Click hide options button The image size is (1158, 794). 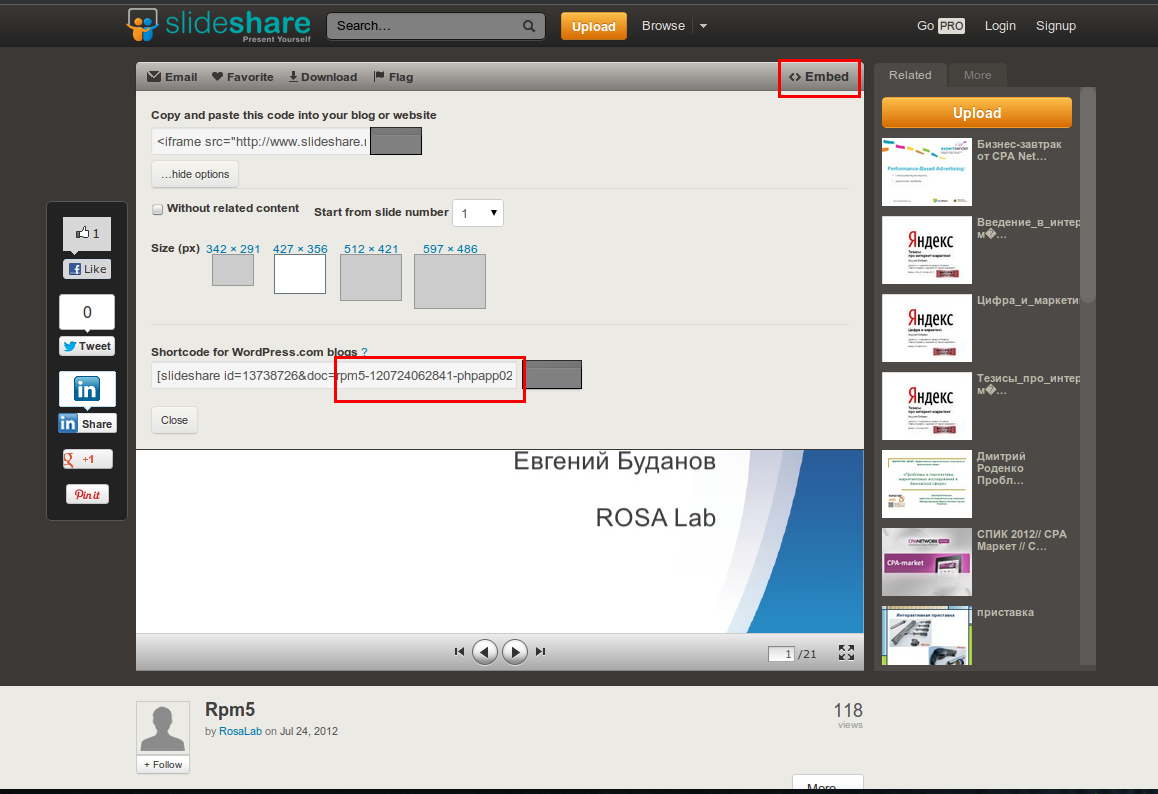195,174
